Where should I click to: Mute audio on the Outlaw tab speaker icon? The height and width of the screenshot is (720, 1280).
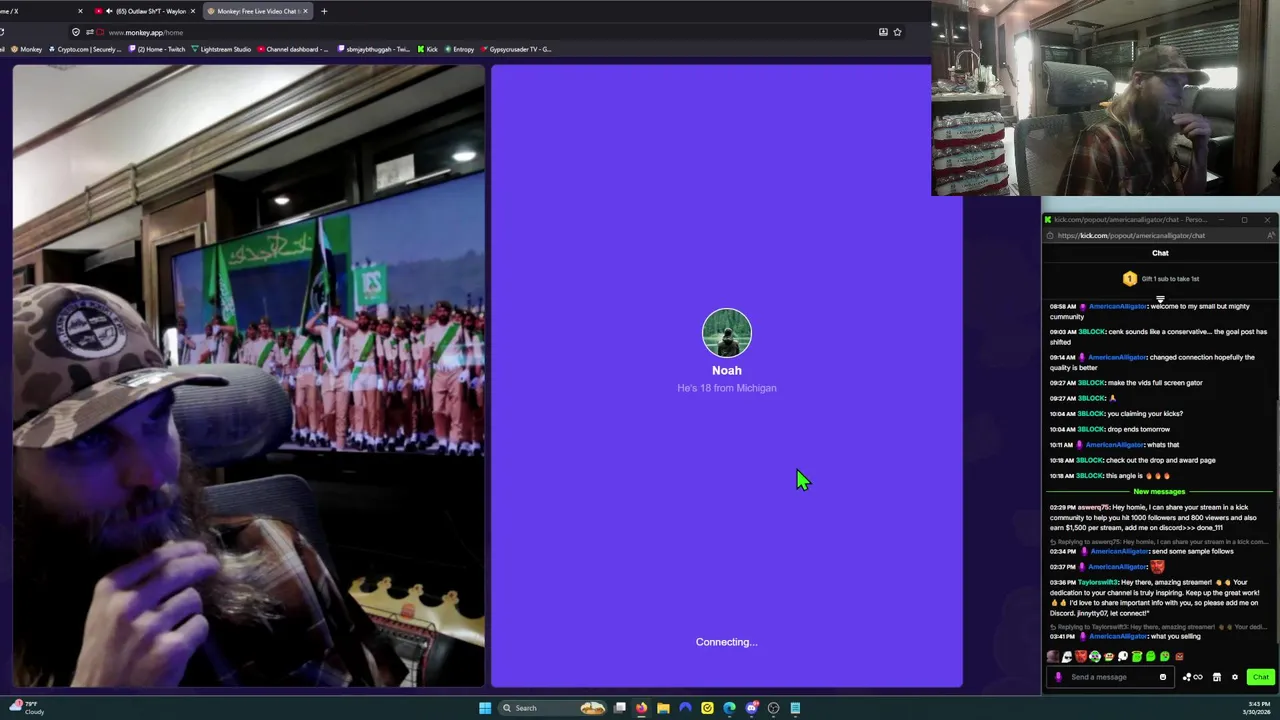(x=110, y=11)
